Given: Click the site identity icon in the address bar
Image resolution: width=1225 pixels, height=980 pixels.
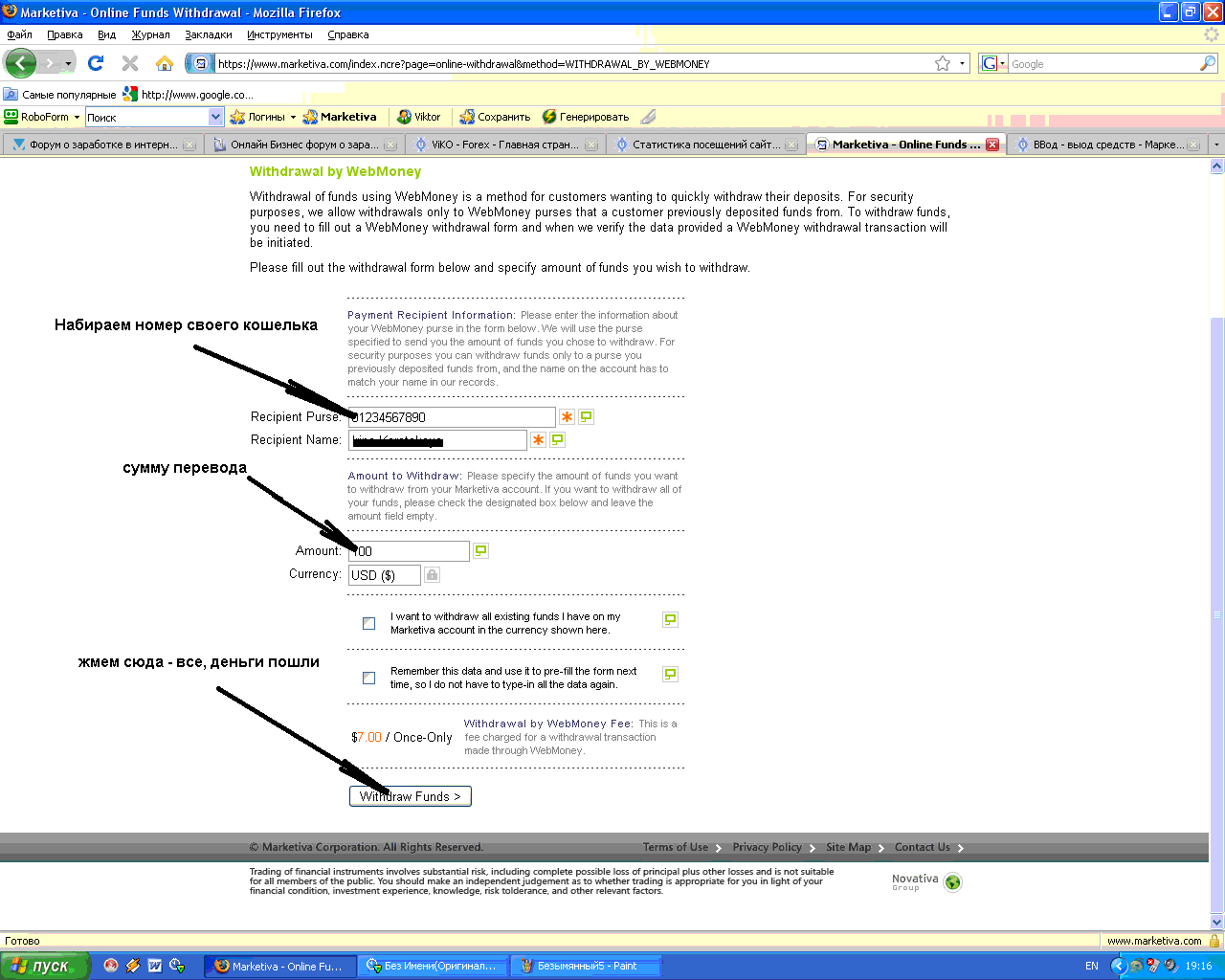Looking at the screenshot, I should 200,63.
